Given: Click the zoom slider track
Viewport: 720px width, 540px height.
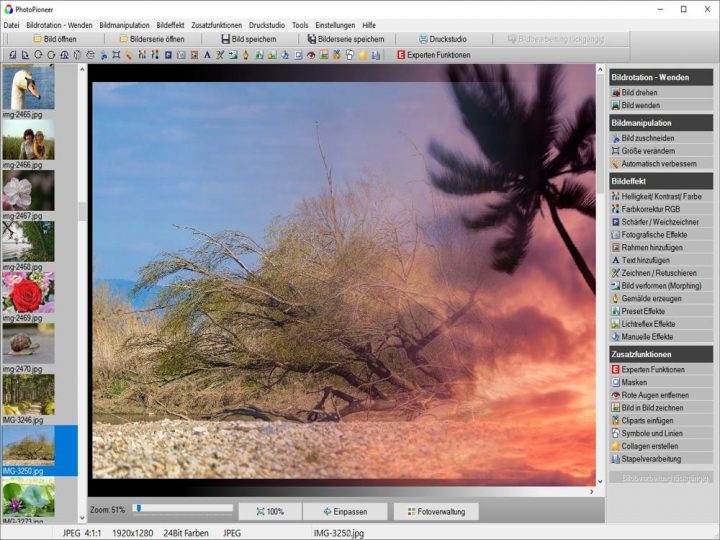Looking at the screenshot, I should 185,509.
